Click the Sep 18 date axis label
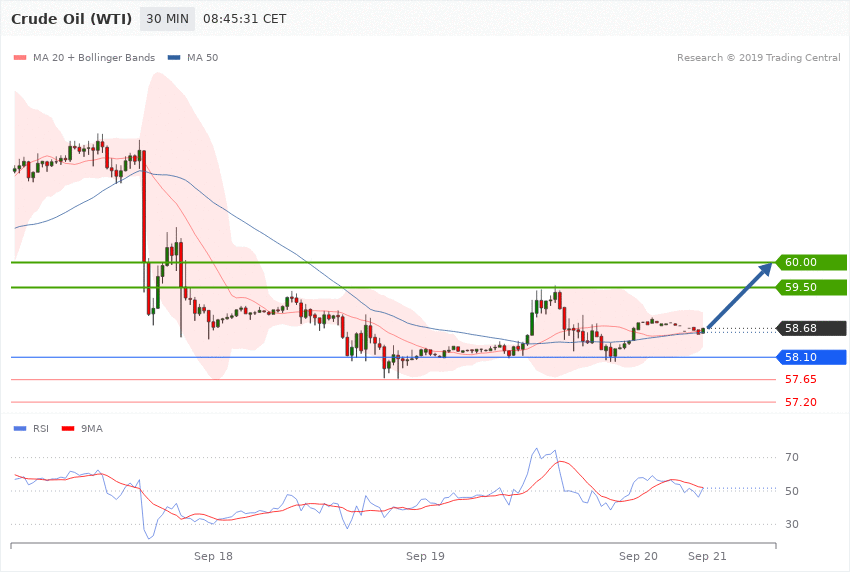 (x=213, y=556)
